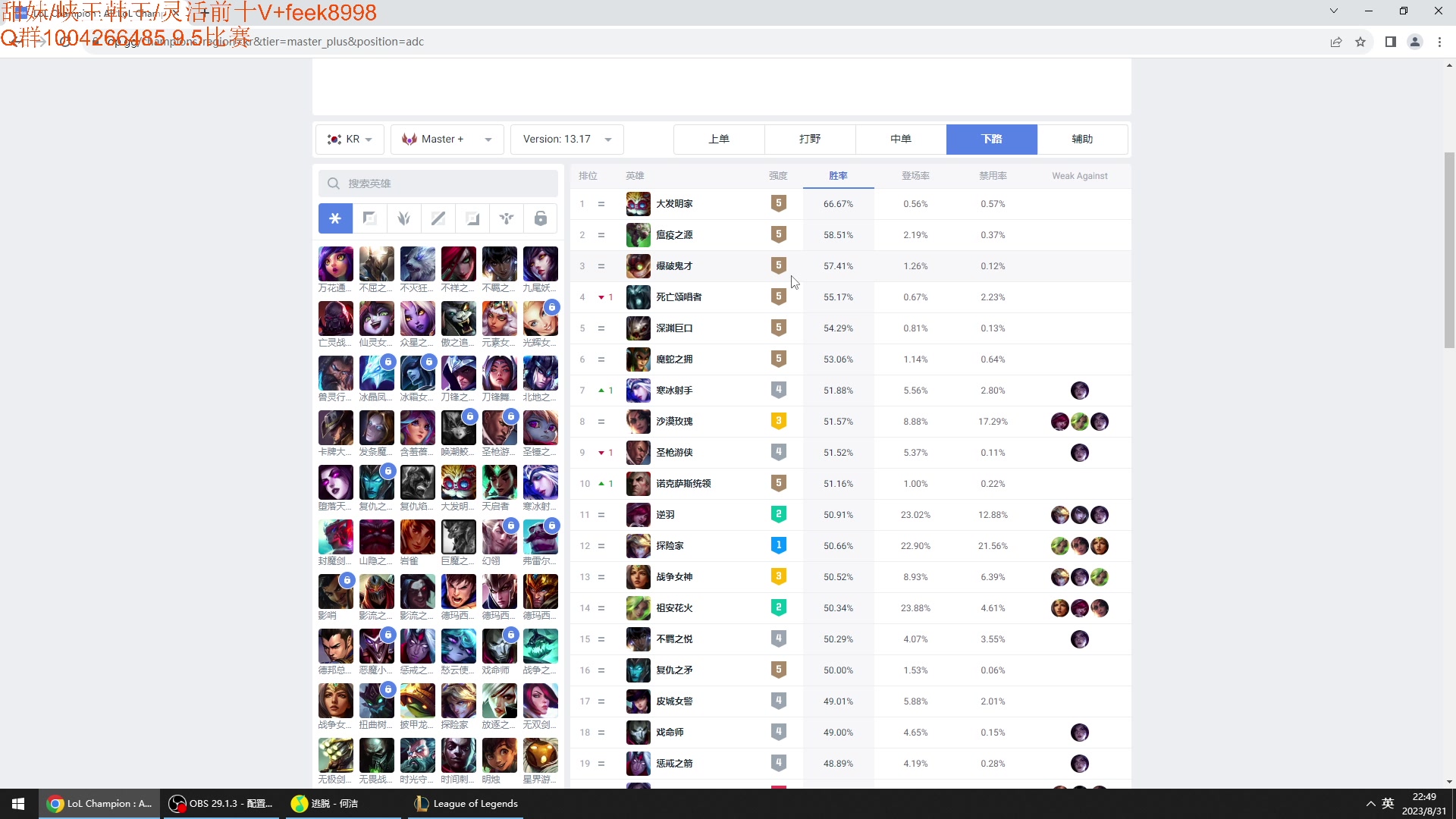Select the 幻翎 champion thumbnail in grid
The height and width of the screenshot is (819, 1456).
(x=500, y=537)
